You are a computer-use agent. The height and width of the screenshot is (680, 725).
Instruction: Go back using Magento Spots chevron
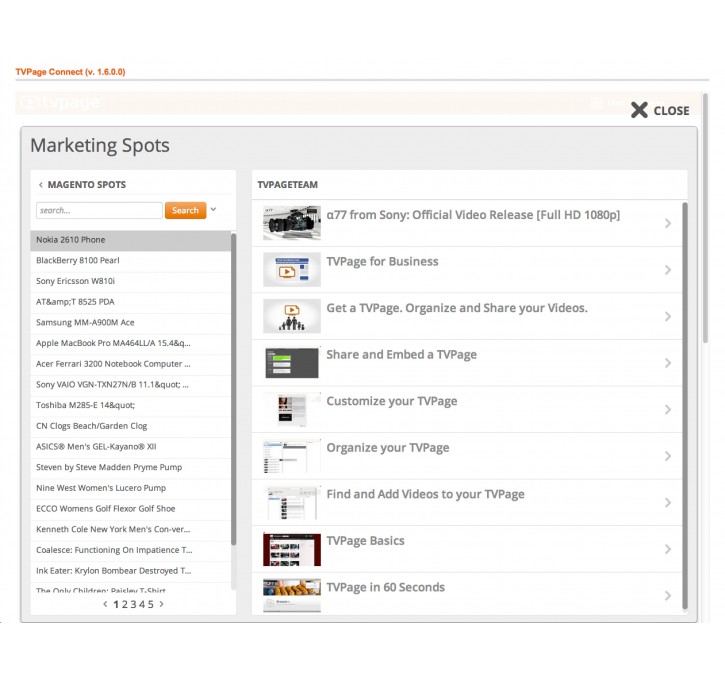41,185
